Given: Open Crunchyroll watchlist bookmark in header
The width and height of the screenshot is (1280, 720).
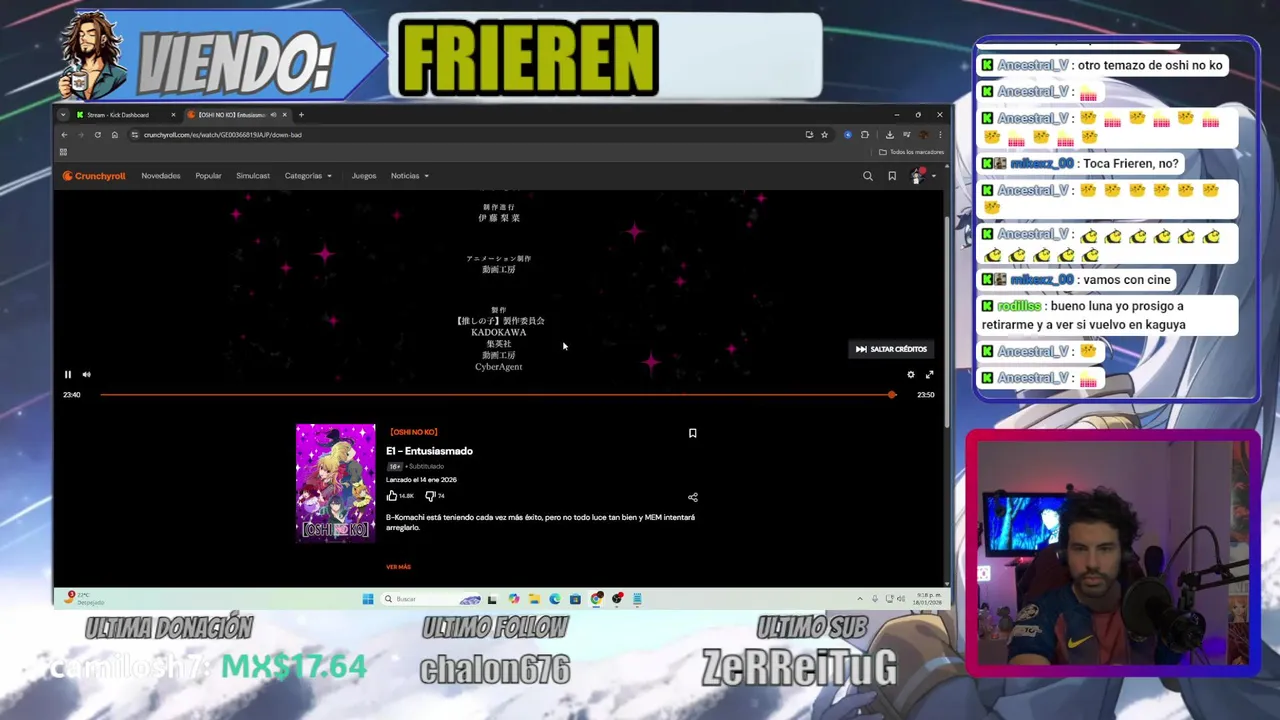Looking at the screenshot, I should pos(892,176).
